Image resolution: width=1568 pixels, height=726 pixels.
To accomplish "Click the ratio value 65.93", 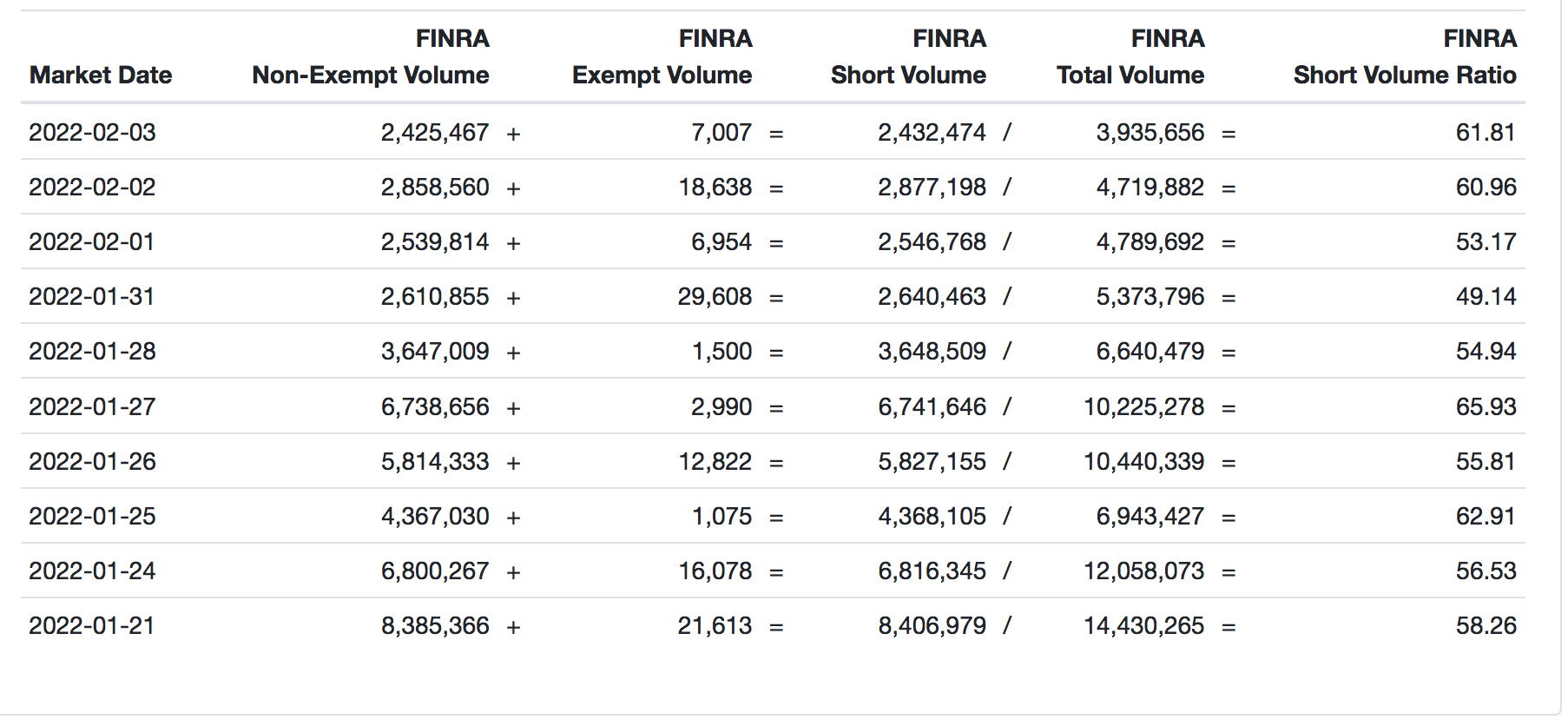I will click(x=1486, y=407).
